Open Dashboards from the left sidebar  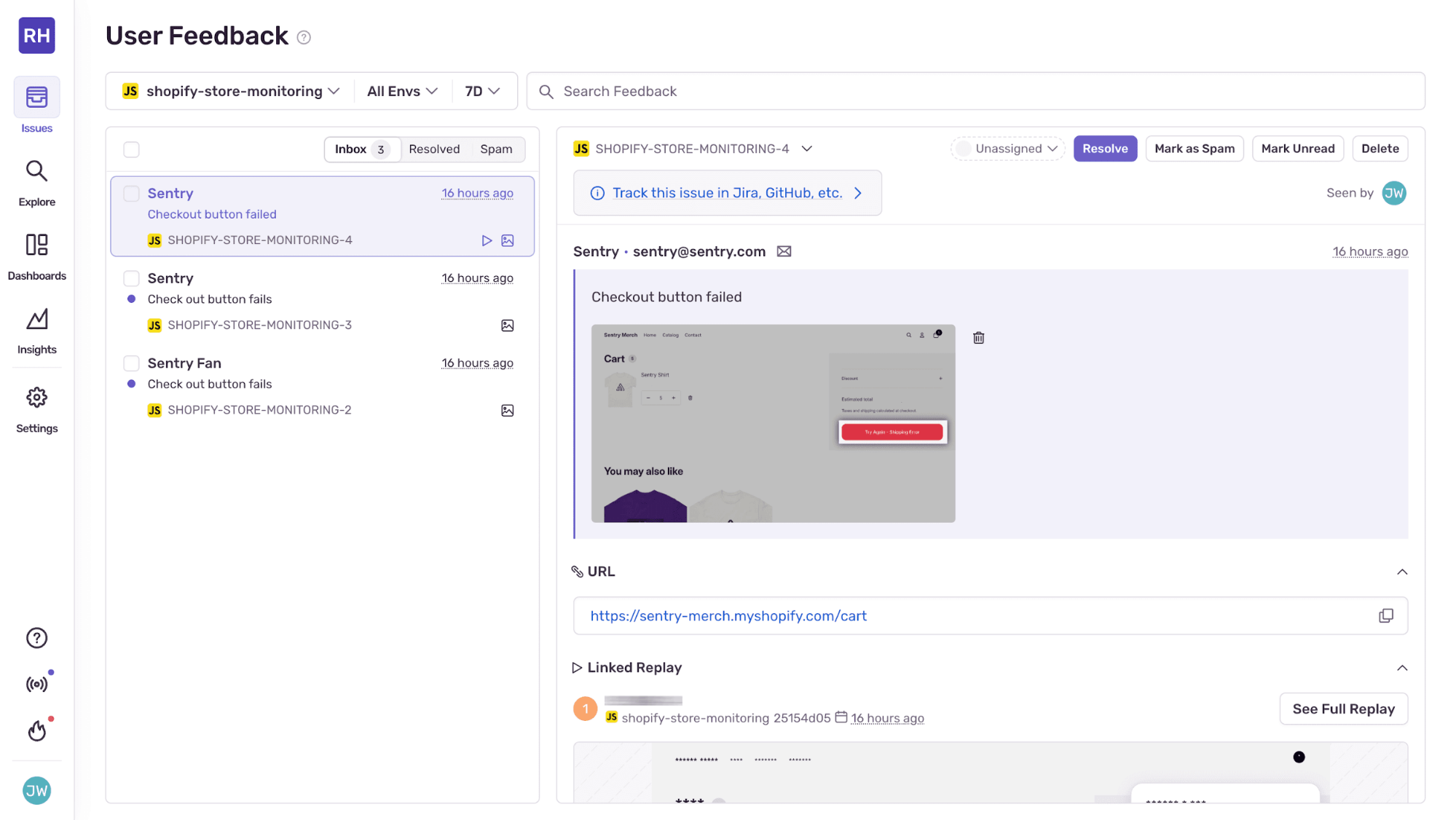36,245
